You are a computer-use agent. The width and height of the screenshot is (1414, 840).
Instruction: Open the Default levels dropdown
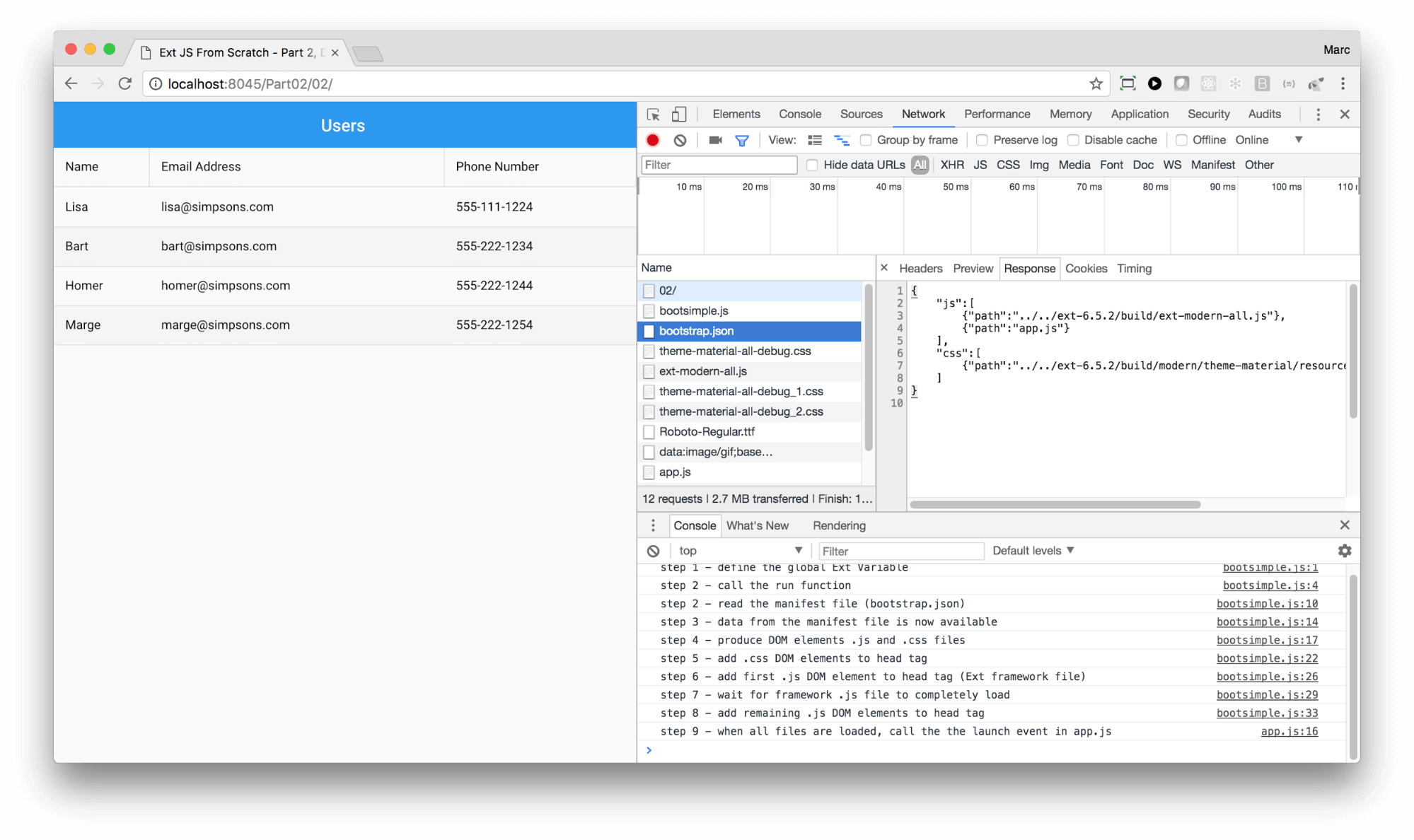pos(1033,551)
